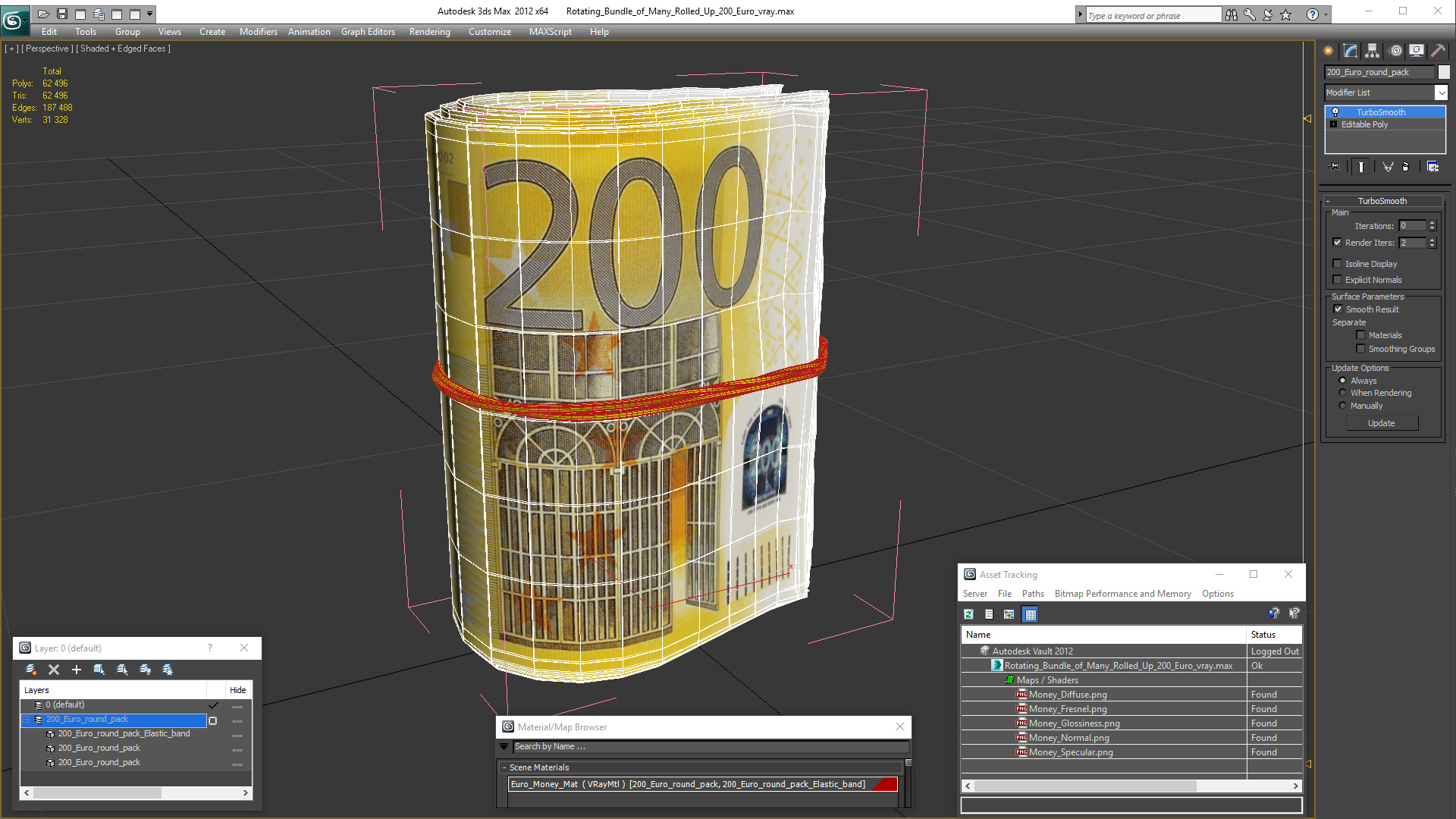Open the Rendering menu

pos(429,32)
